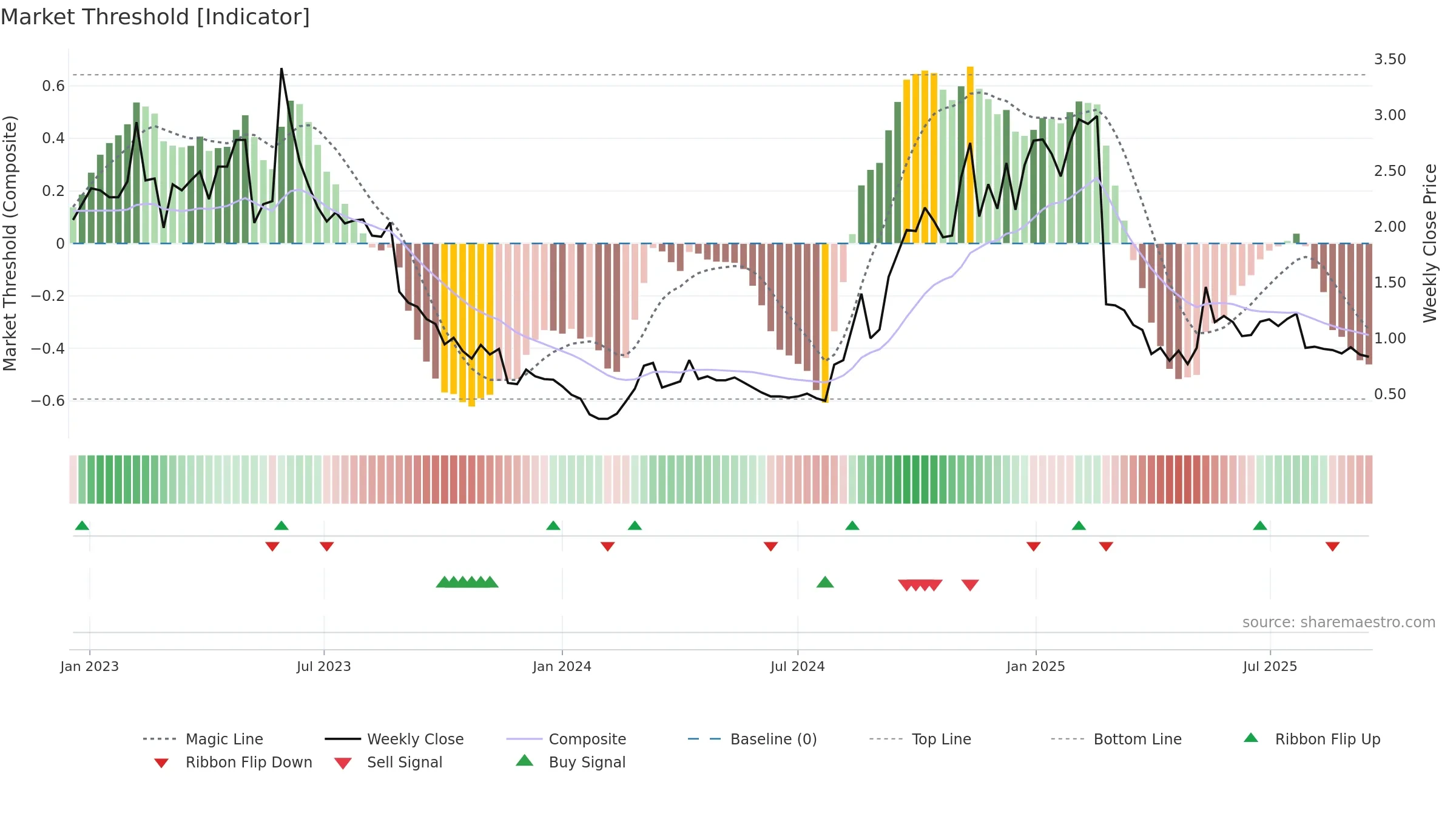
Task: Click the Jul 2023 x-axis label
Action: (324, 666)
